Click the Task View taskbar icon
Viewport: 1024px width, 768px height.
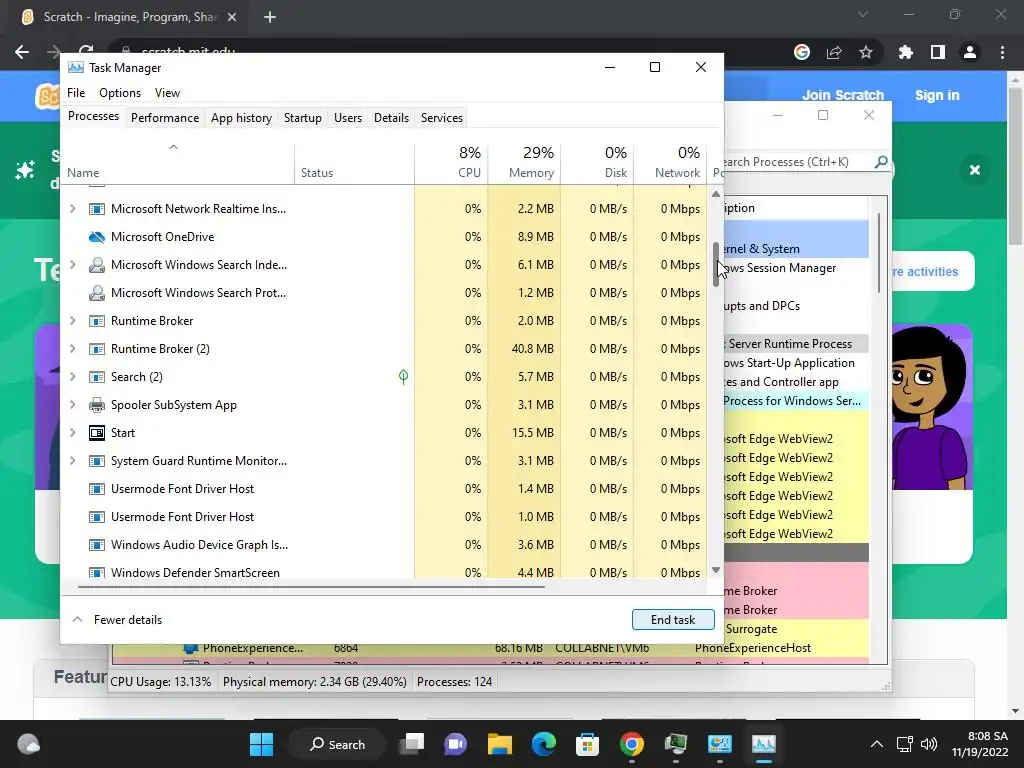412,744
